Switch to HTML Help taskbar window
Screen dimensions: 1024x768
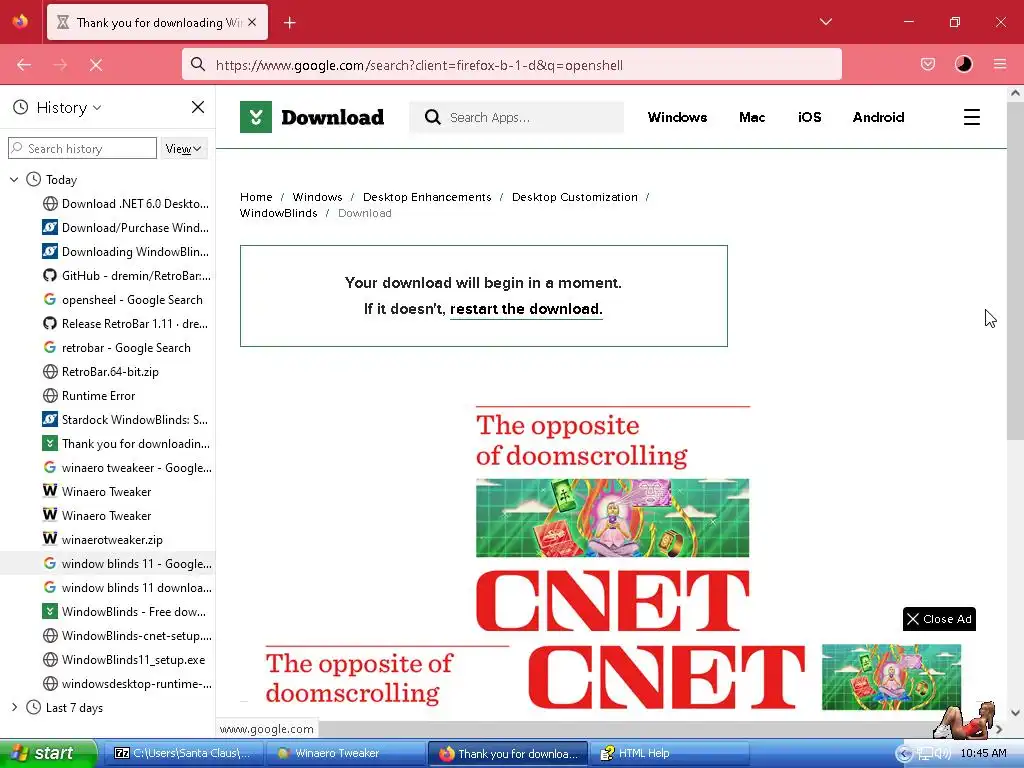pyautogui.click(x=670, y=754)
